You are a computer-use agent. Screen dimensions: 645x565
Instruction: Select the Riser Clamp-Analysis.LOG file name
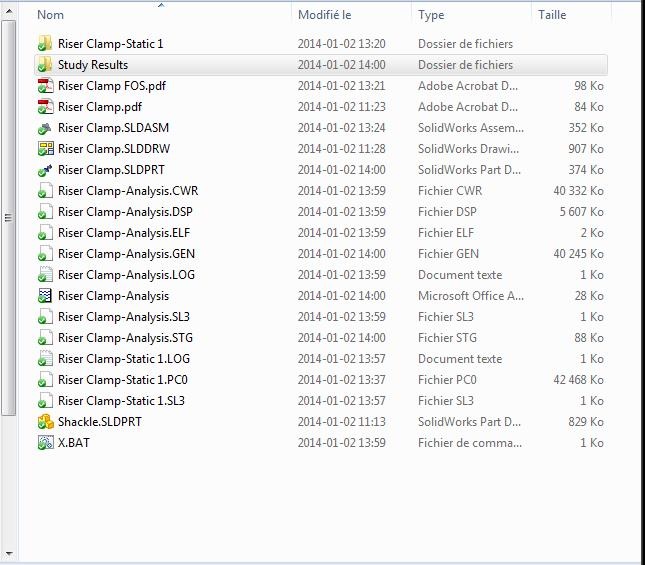pos(126,275)
